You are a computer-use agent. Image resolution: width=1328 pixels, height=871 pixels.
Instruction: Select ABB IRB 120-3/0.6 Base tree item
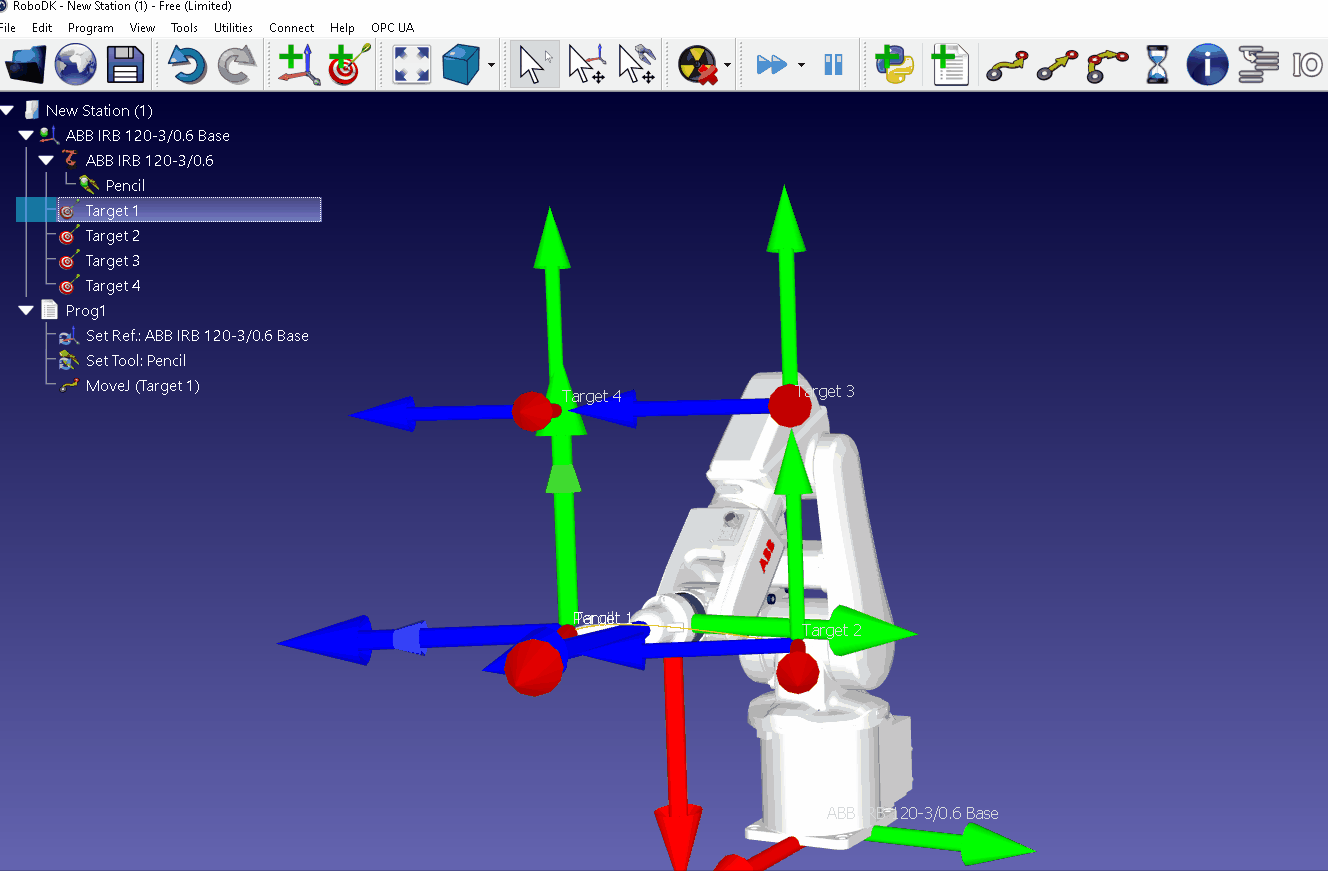pyautogui.click(x=148, y=136)
